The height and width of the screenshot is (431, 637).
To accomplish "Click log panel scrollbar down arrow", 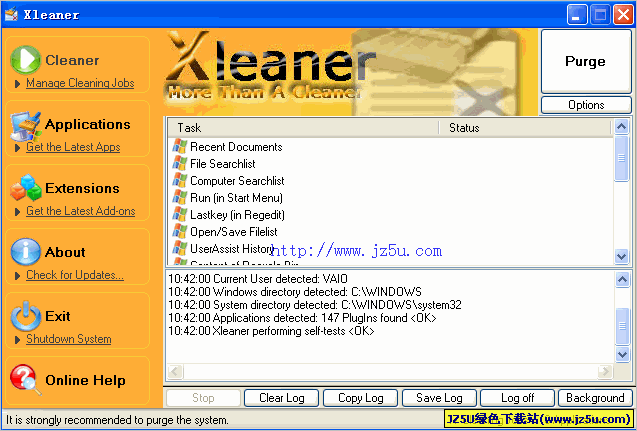I will tap(622, 354).
